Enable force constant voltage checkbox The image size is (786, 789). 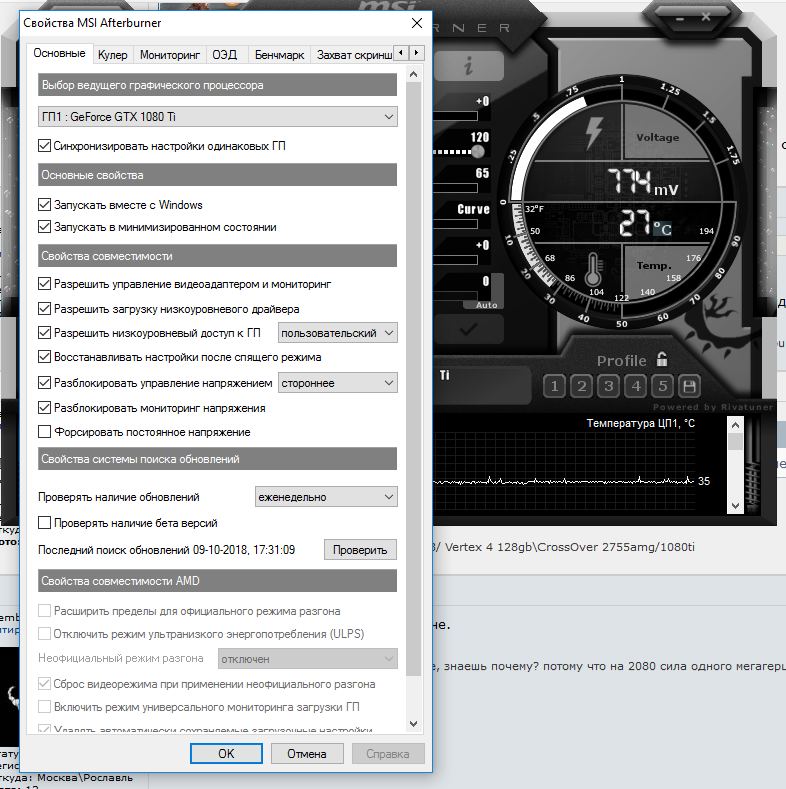tap(44, 432)
